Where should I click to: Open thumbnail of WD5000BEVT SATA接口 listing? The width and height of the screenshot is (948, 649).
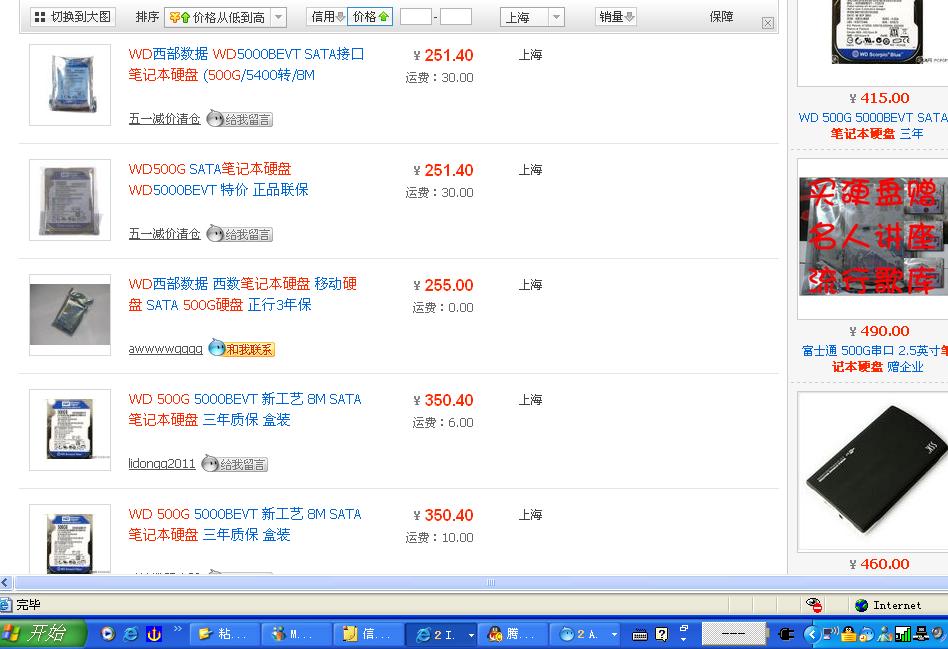pyautogui.click(x=70, y=85)
